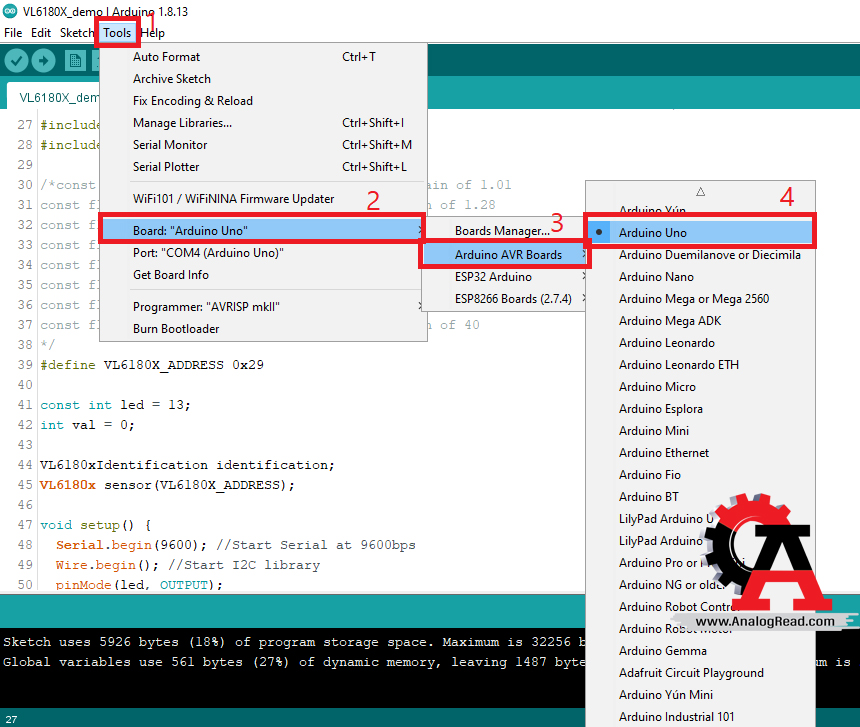Screen dimensions: 860x727
Task: Click the line number 27 in status bar
Action: click(12, 719)
